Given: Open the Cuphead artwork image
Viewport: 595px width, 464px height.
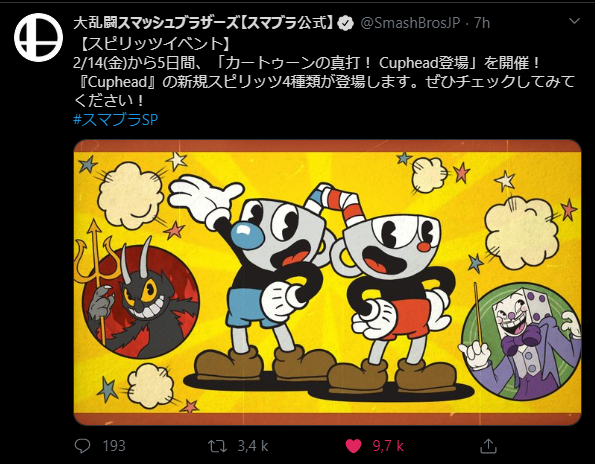Looking at the screenshot, I should 327,282.
